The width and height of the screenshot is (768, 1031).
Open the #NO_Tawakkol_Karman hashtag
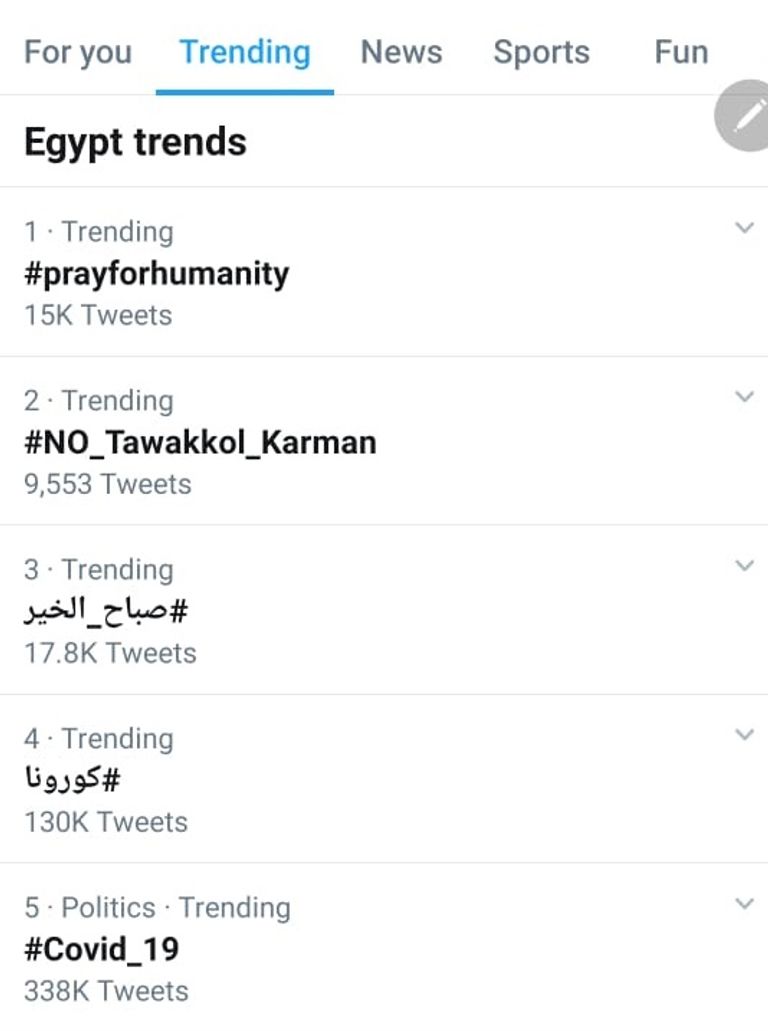tap(200, 442)
